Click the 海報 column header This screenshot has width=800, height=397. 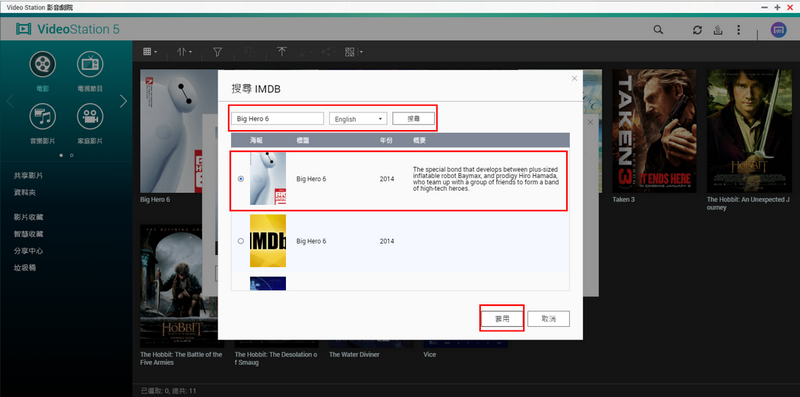(257, 140)
